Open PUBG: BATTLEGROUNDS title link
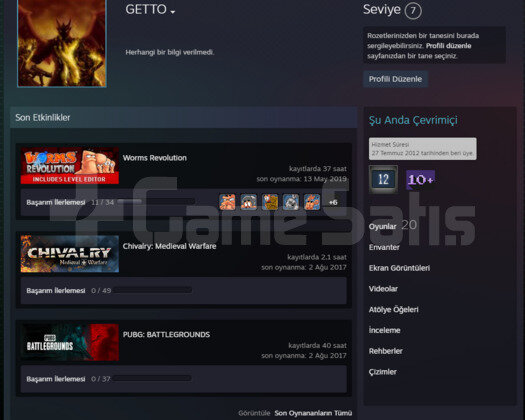Screen dimensions: 525x420 point(166,335)
